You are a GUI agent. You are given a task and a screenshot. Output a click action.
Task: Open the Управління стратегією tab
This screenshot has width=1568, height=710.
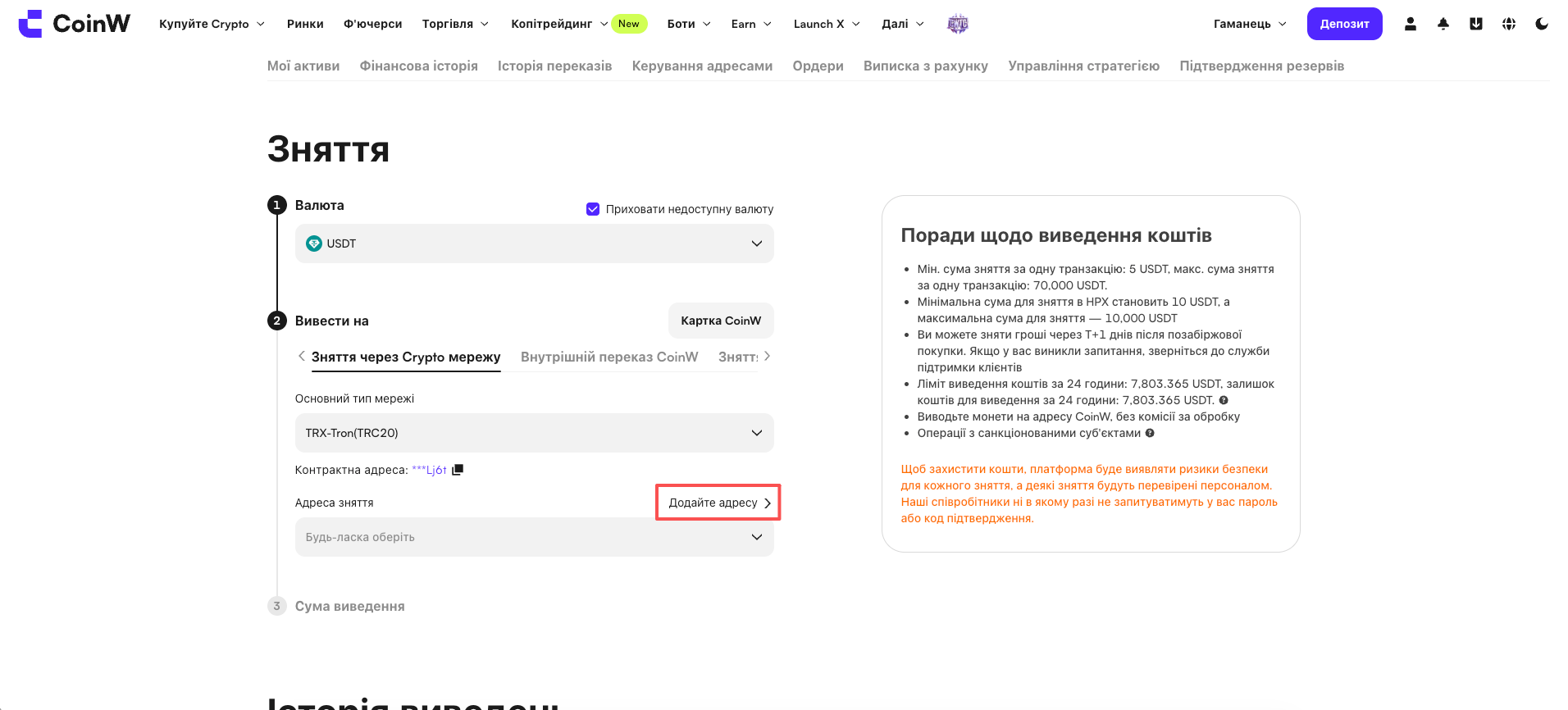point(1084,66)
